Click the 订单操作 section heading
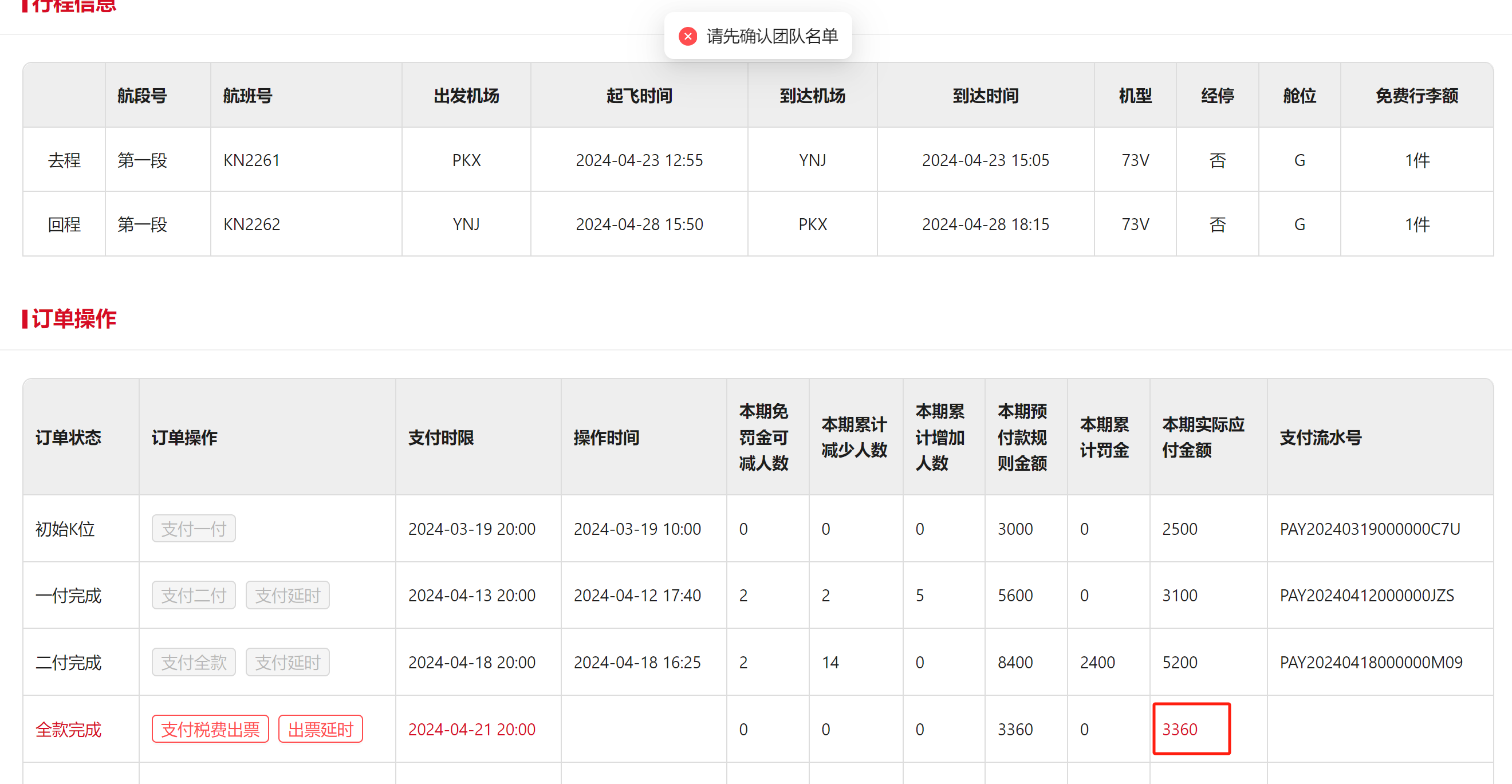 coord(74,318)
